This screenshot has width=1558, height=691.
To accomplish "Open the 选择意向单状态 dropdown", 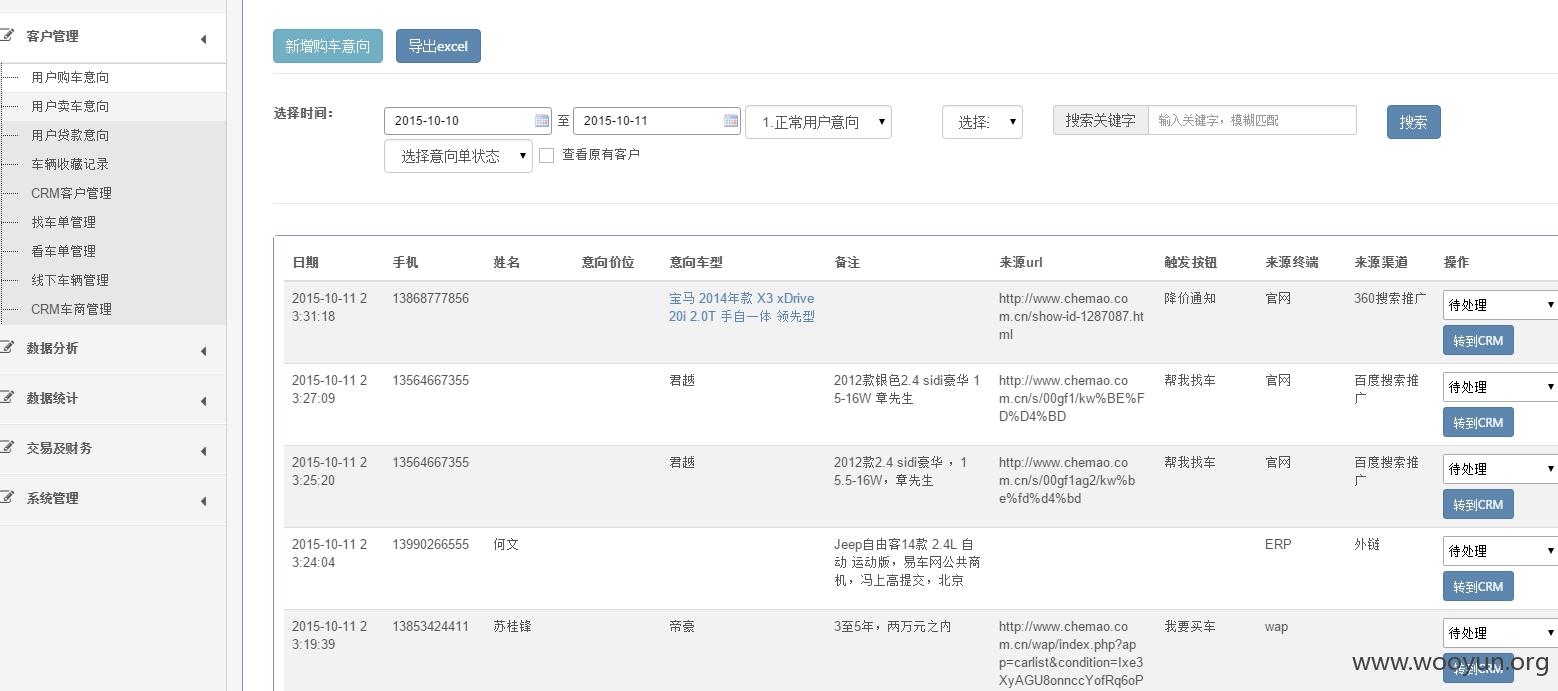I will coord(458,156).
